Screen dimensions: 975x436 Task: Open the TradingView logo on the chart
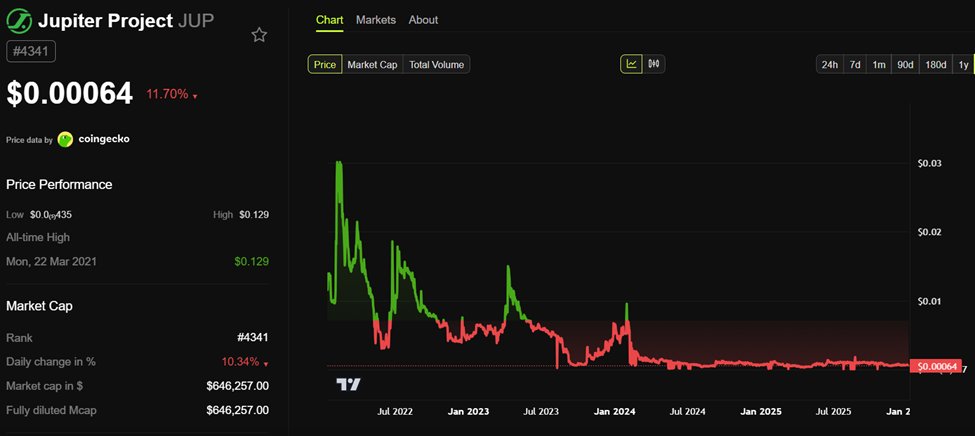[348, 384]
